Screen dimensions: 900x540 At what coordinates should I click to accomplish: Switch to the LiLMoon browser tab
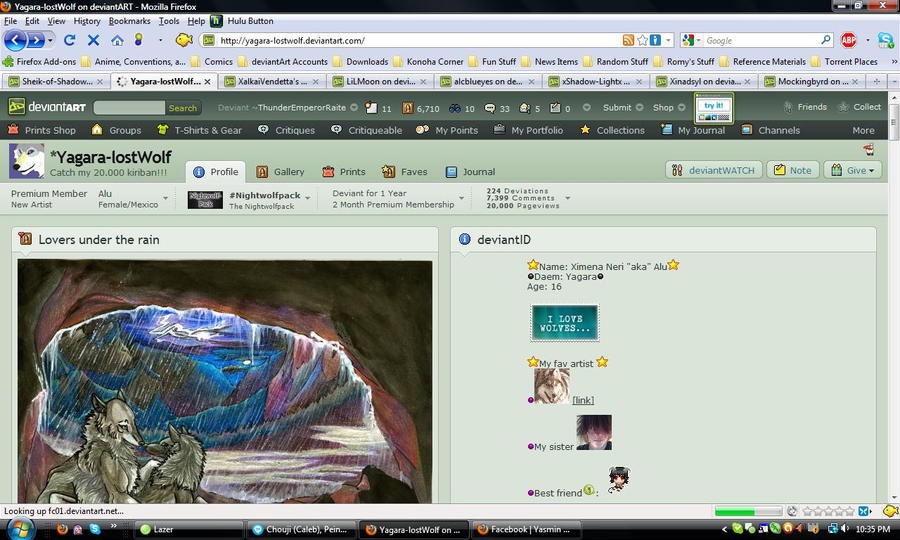pyautogui.click(x=379, y=81)
